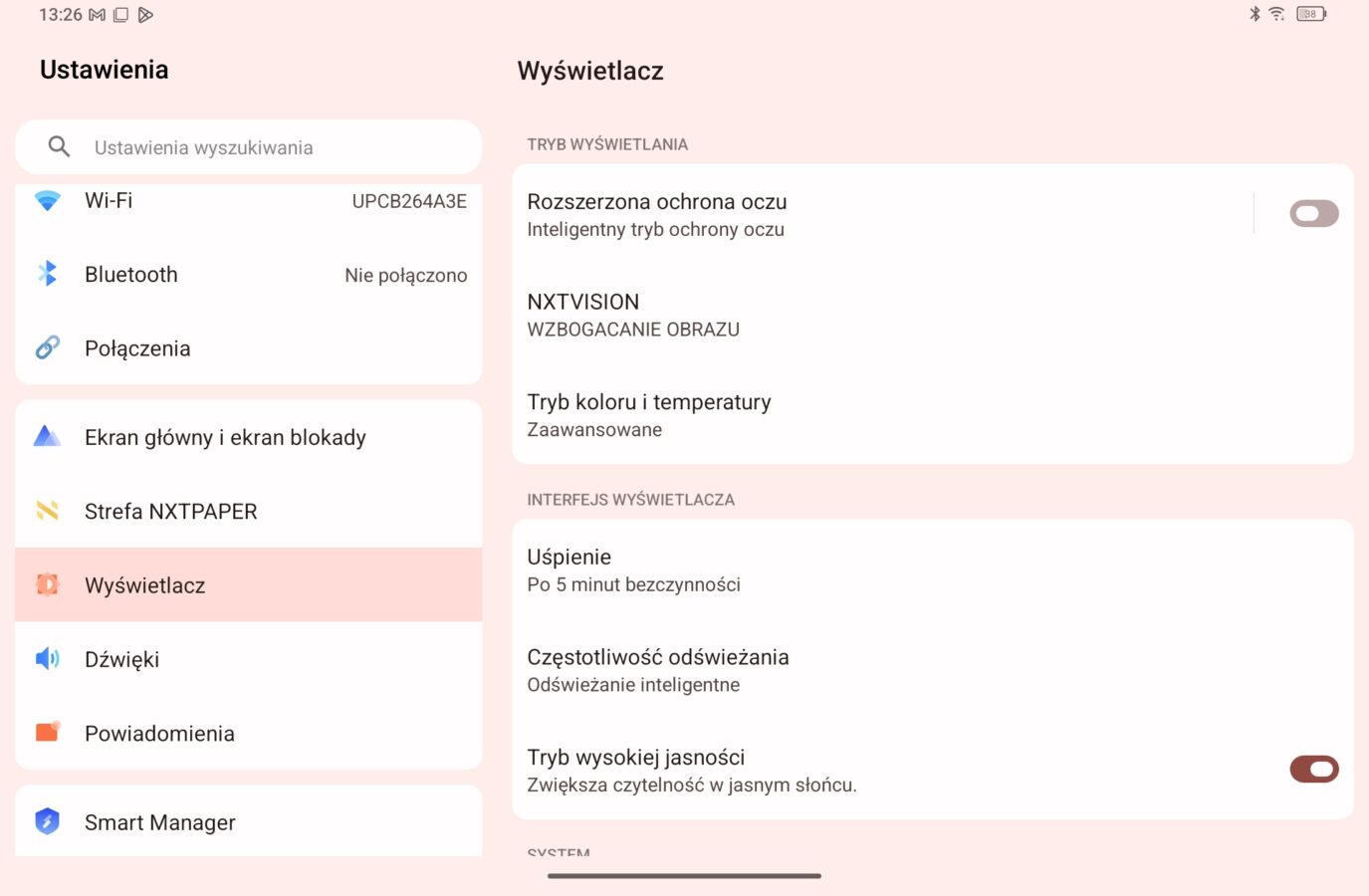This screenshot has width=1369, height=896.
Task: Tap the Strefa NXTPAPER yellow icon
Action: click(47, 511)
